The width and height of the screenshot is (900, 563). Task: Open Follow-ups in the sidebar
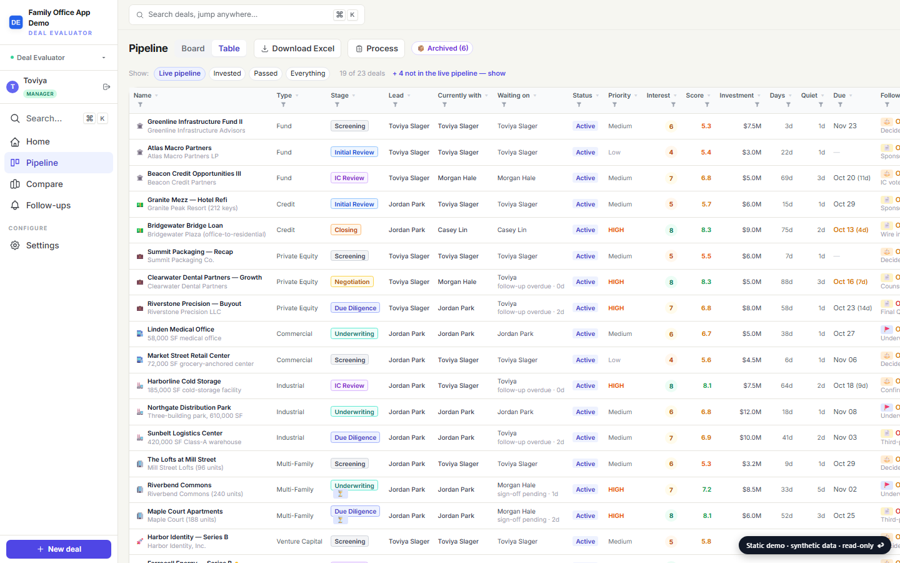(x=59, y=205)
